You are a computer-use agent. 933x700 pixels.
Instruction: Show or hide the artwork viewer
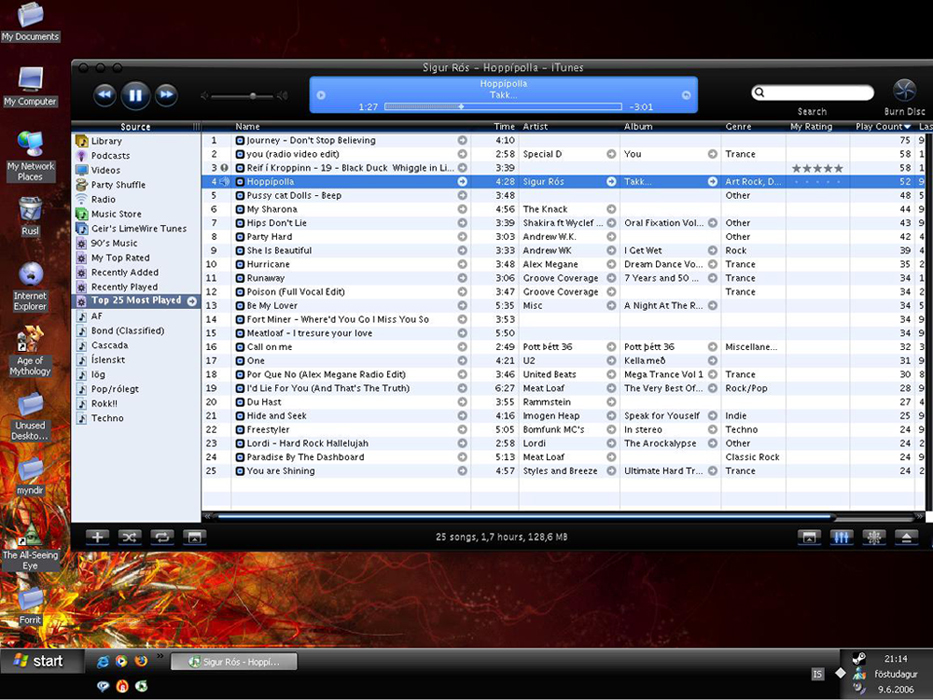[x=194, y=537]
